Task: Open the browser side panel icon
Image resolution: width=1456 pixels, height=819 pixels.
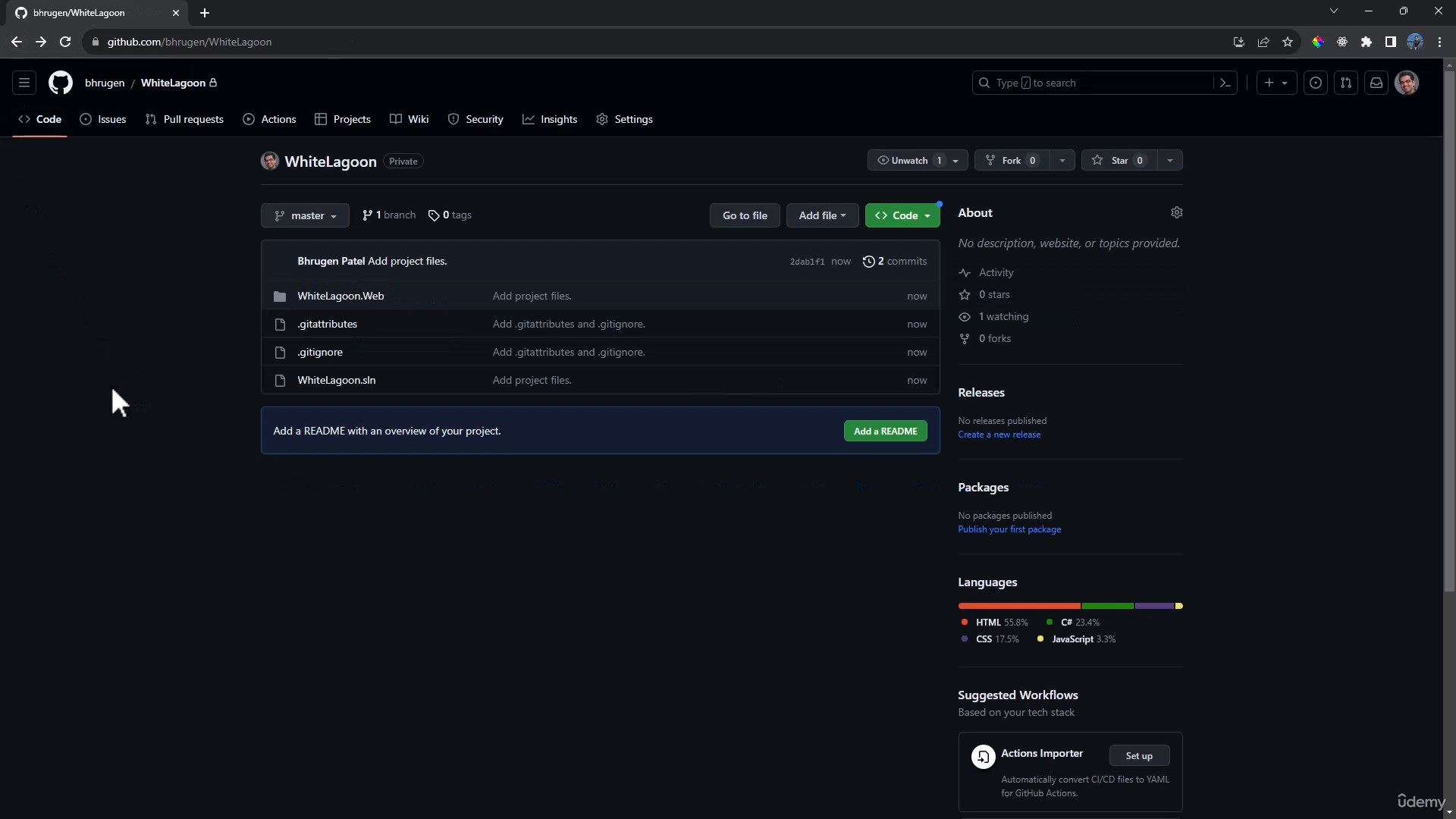Action: (x=1390, y=42)
